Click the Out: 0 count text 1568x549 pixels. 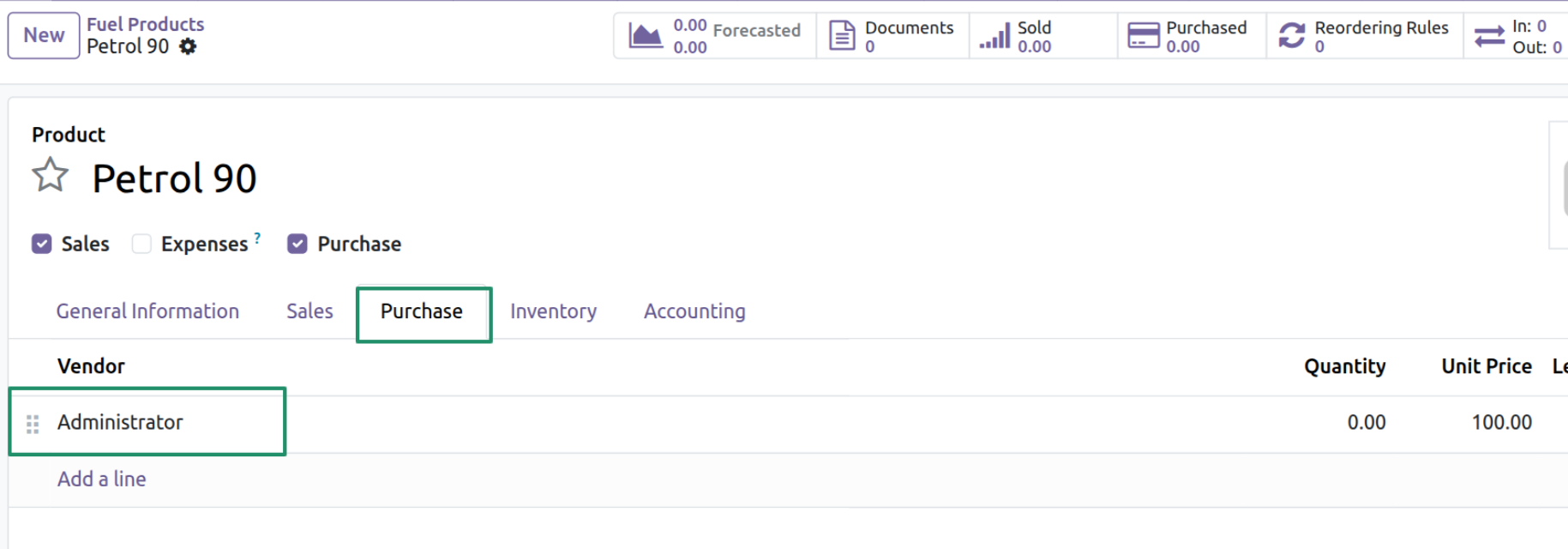tap(1537, 47)
